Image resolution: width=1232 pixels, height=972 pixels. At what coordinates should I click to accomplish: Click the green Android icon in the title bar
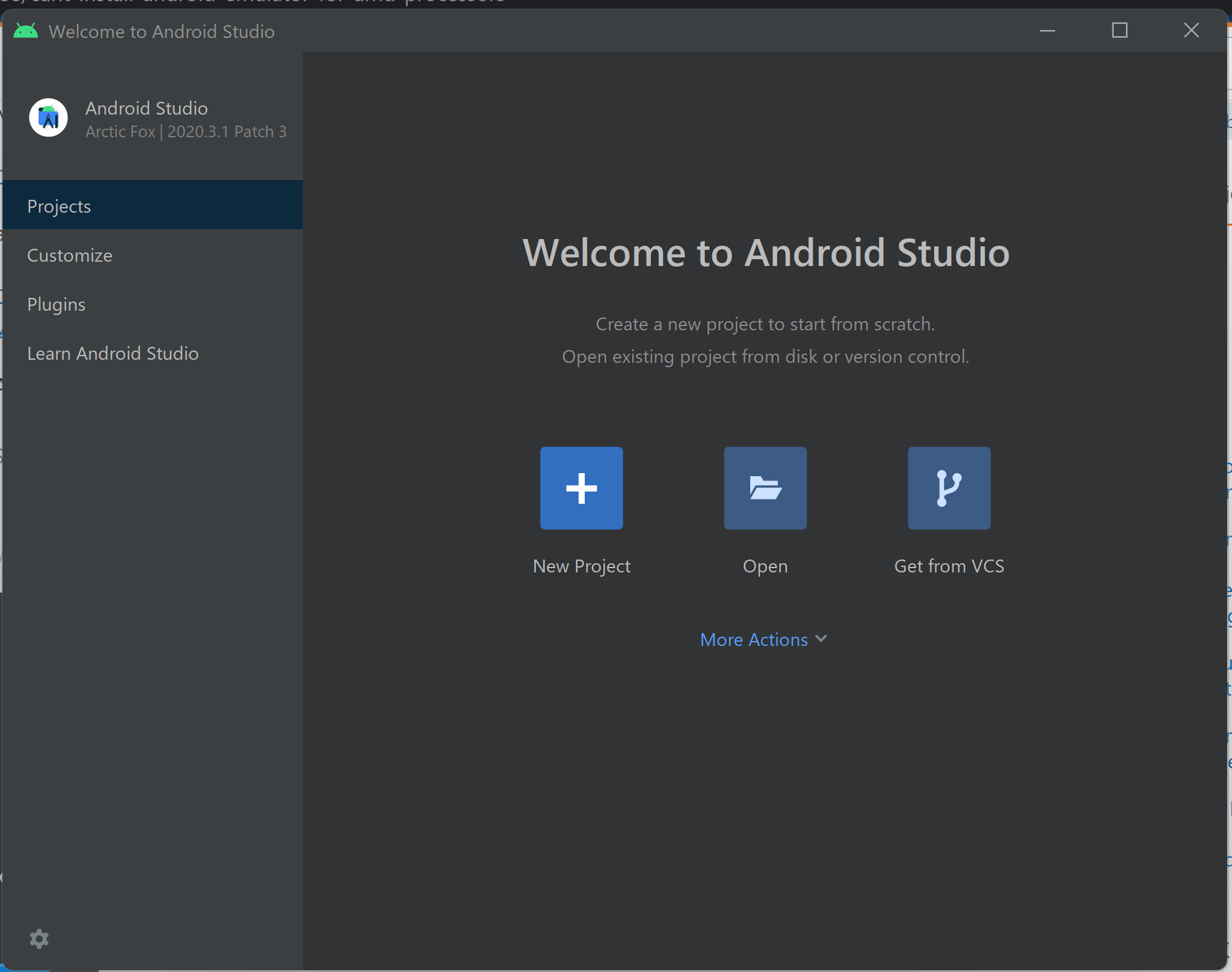click(x=26, y=31)
